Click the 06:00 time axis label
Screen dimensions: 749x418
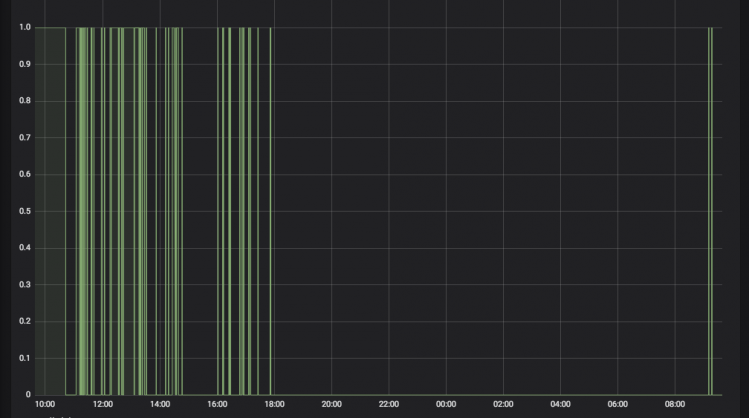click(618, 404)
